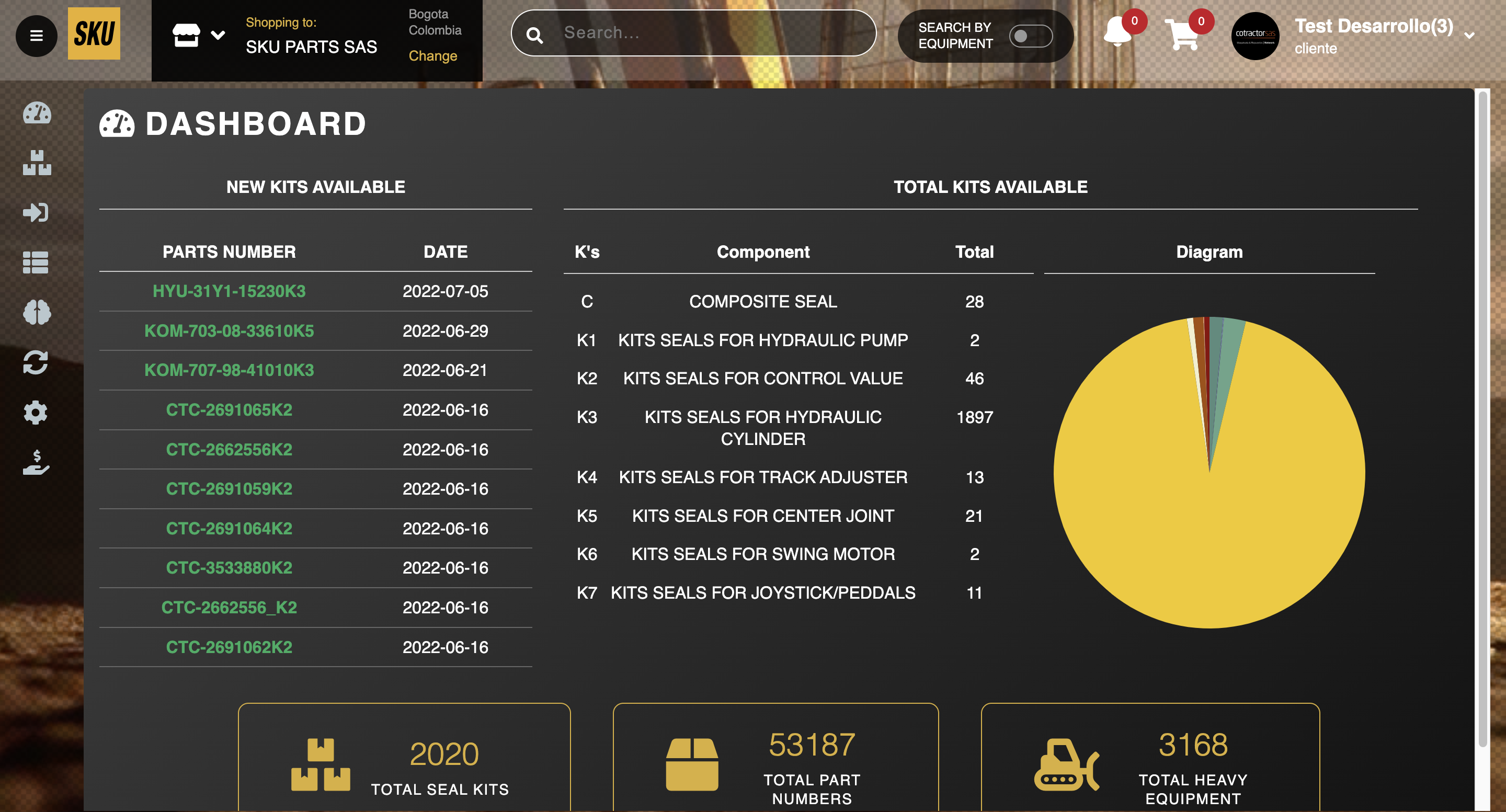Expand the Test Desarrollo user menu

click(x=1468, y=36)
